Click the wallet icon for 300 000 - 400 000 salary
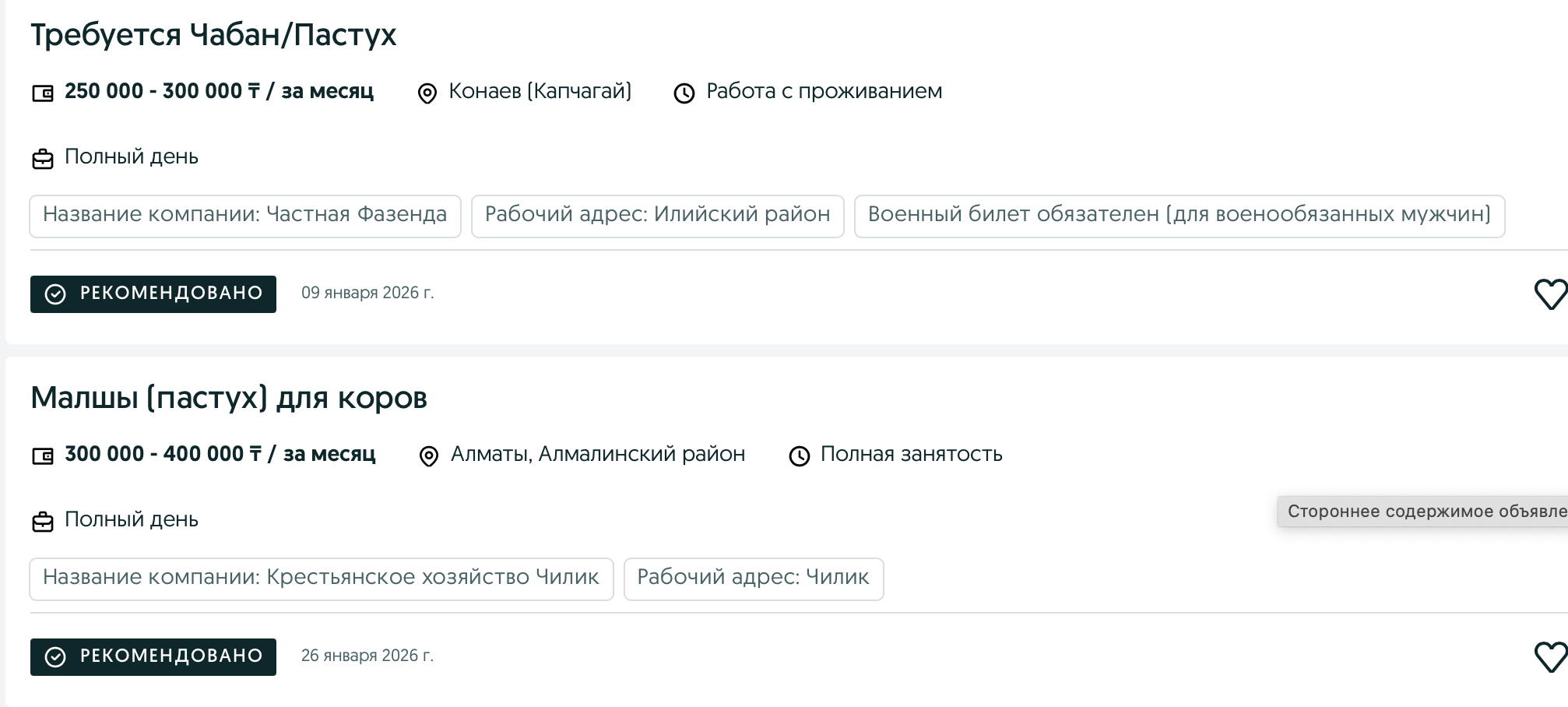Screen dimensions: 1568x707 point(43,456)
